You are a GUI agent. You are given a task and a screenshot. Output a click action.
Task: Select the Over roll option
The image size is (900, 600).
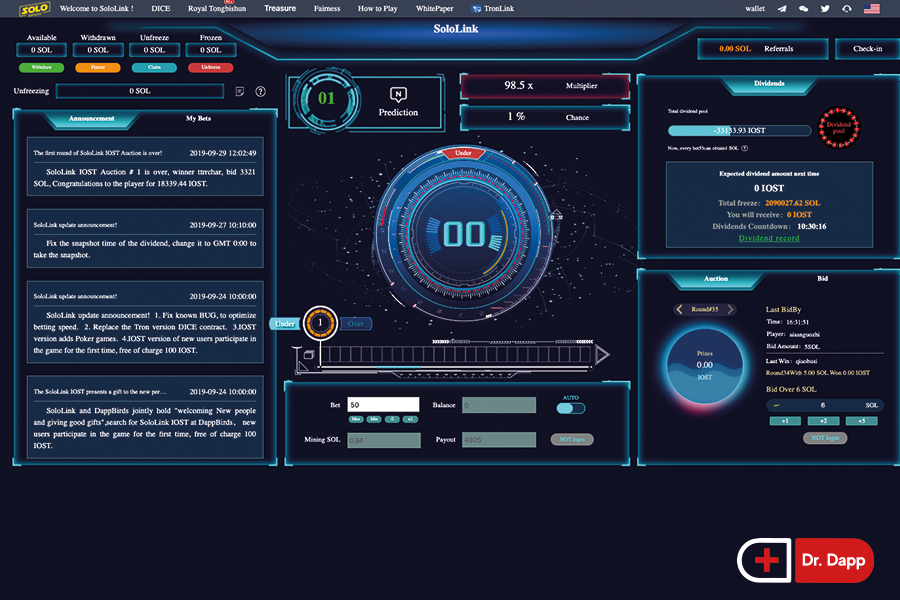coord(356,324)
